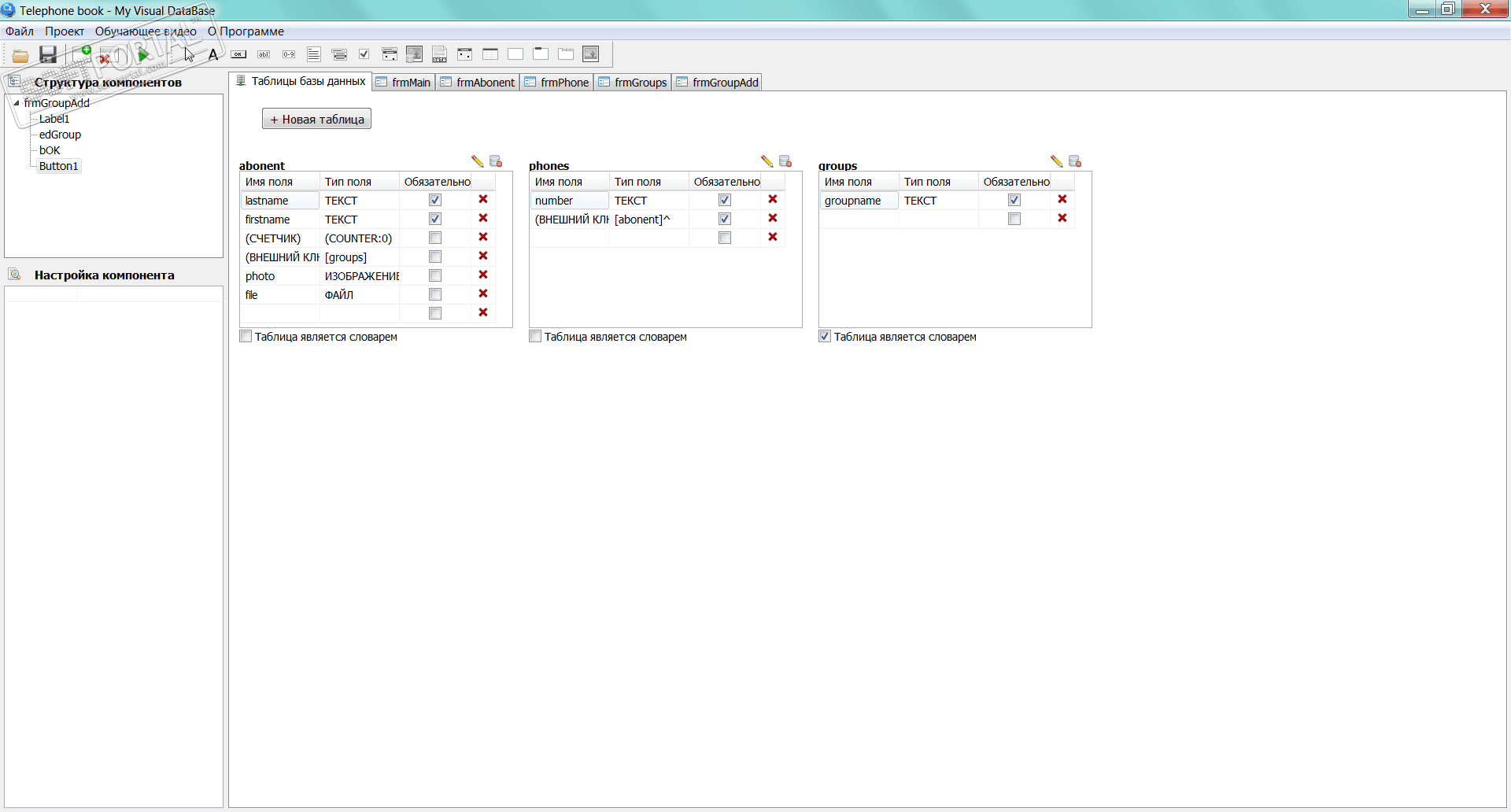The width and height of the screenshot is (1511, 812).
Task: Click the groupname field name cell
Action: point(859,201)
